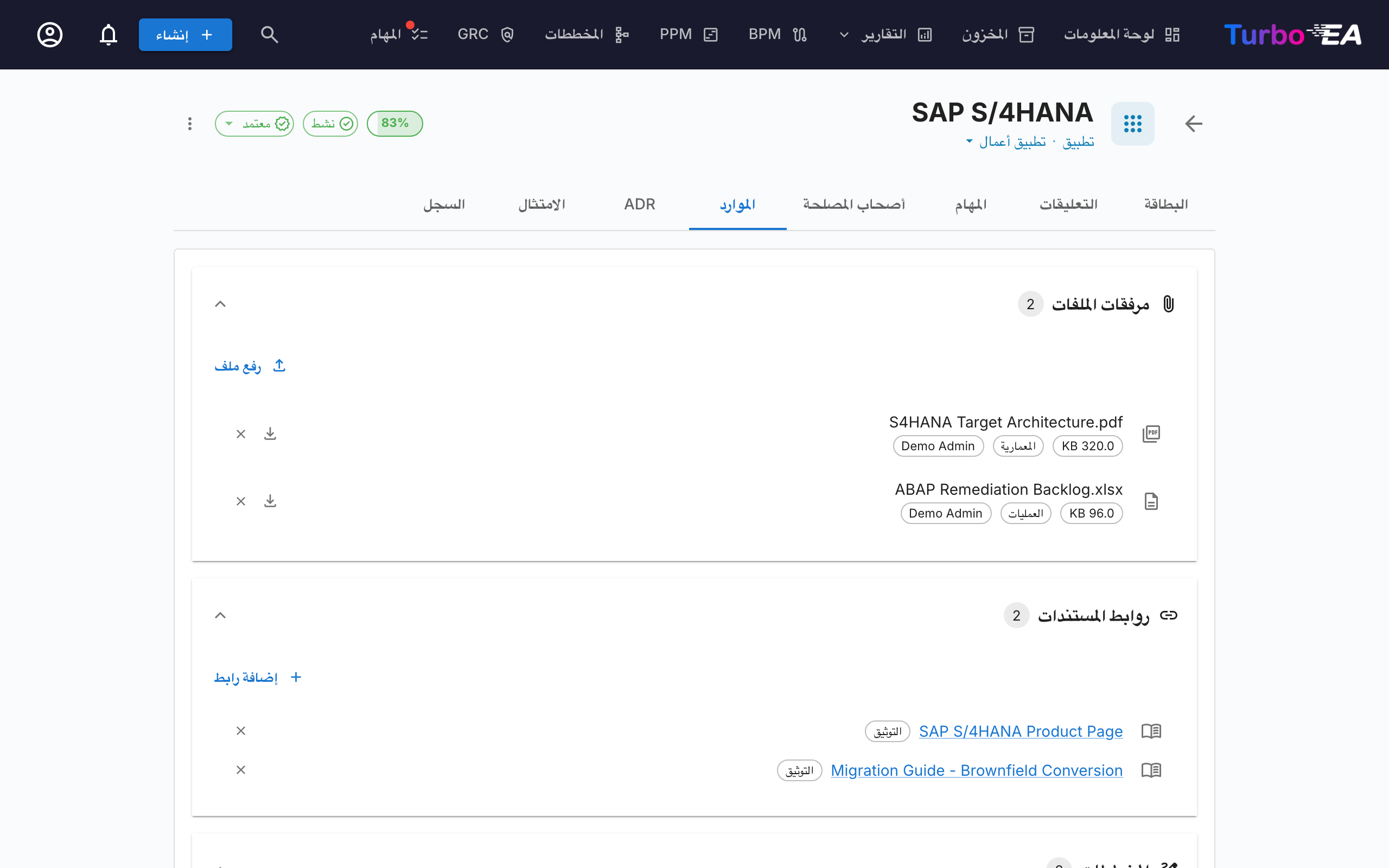Image resolution: width=1389 pixels, height=868 pixels.
Task: Click the back arrow next to card title
Action: (x=1194, y=124)
